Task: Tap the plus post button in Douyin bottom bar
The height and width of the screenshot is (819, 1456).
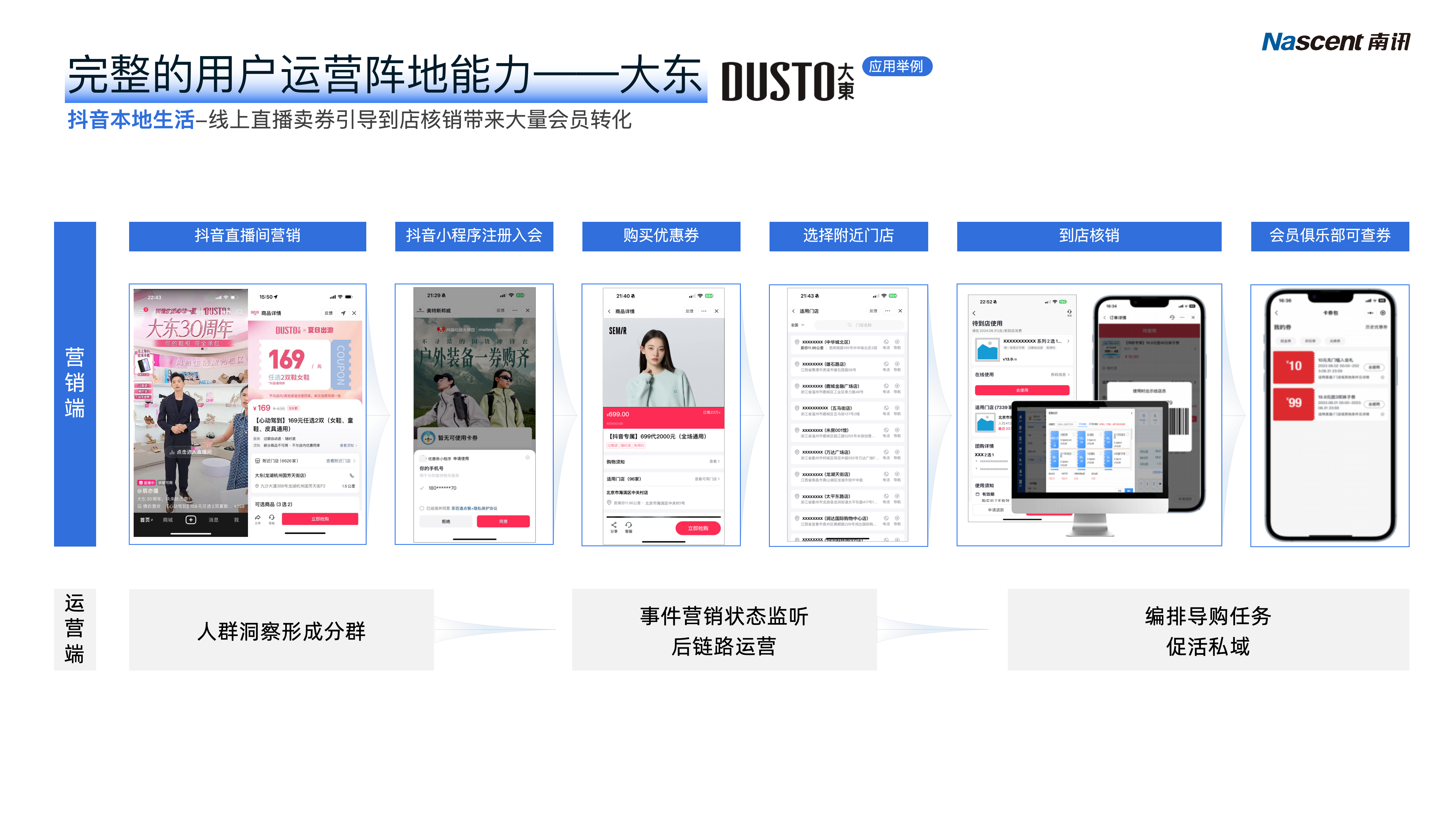Action: click(x=191, y=520)
